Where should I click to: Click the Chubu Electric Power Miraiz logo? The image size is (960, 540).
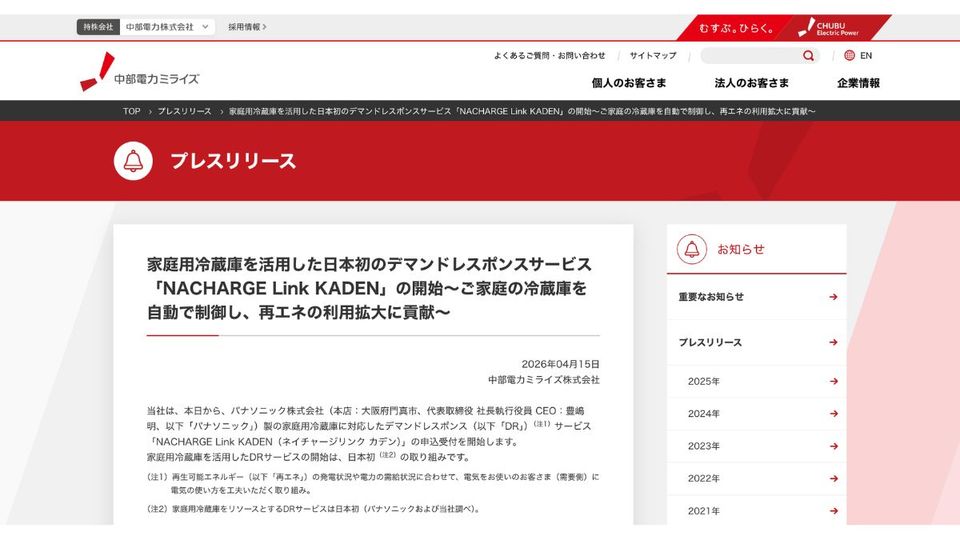tap(140, 72)
